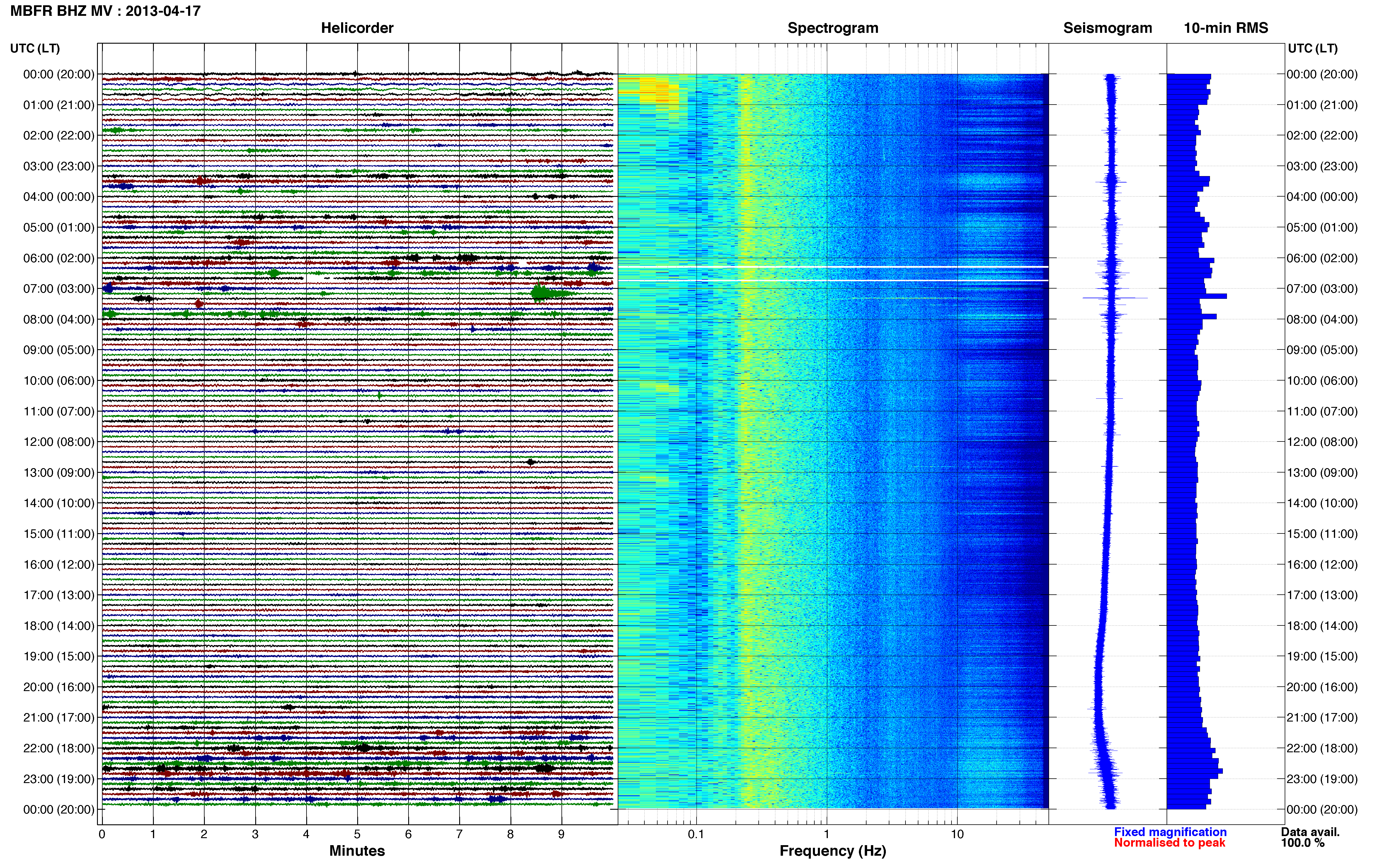Click the 'UTC (LT)' label above left axis

[x=35, y=48]
